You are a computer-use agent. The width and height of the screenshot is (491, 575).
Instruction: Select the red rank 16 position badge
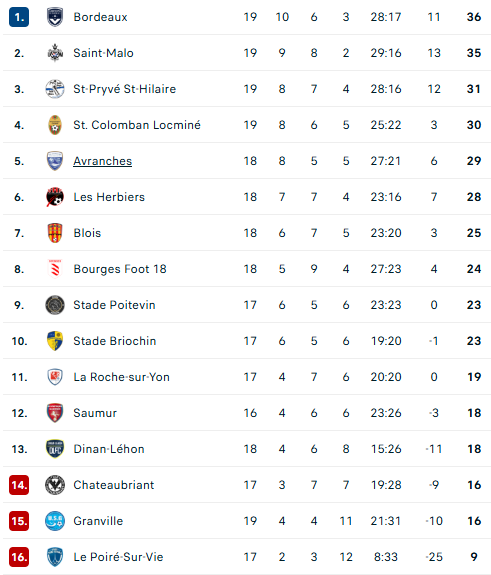19,557
